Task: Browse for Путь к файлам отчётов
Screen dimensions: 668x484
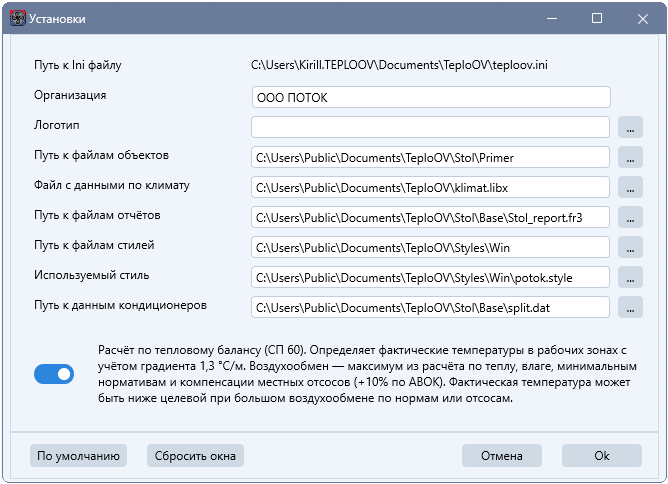Action: click(630, 217)
